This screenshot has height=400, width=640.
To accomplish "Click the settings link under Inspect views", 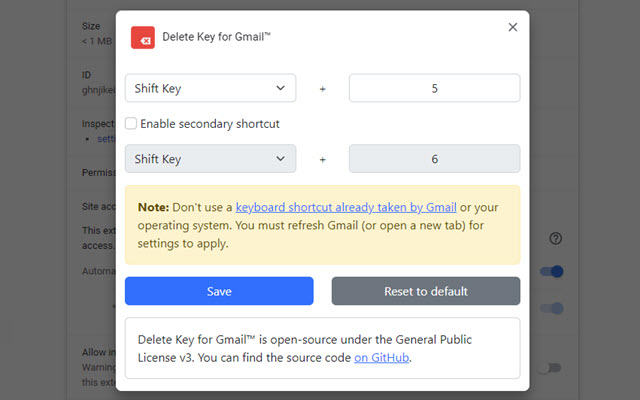I will (x=103, y=138).
